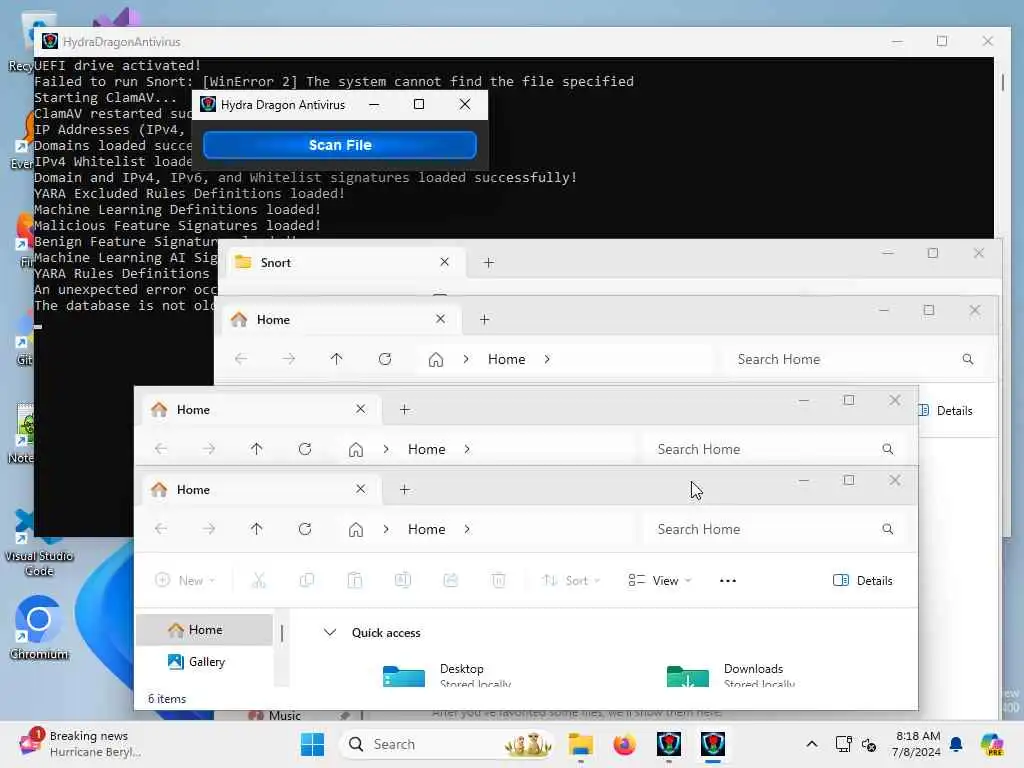Add a new tab in middle Home window
Image resolution: width=1024 pixels, height=768 pixels.
coord(404,409)
